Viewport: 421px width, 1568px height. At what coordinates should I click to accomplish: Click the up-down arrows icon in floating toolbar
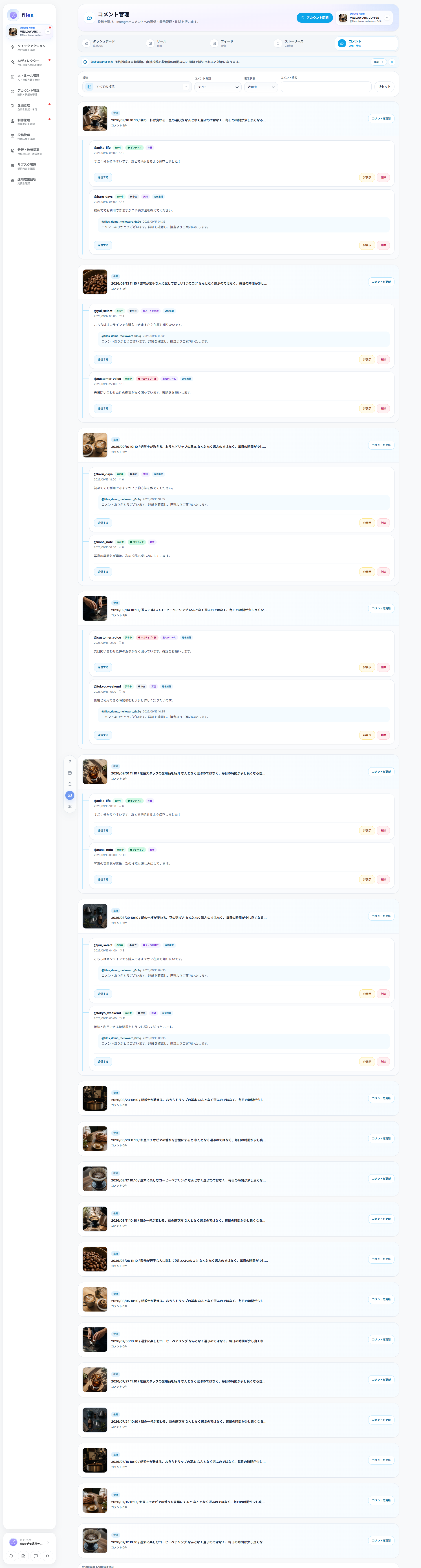[x=70, y=784]
